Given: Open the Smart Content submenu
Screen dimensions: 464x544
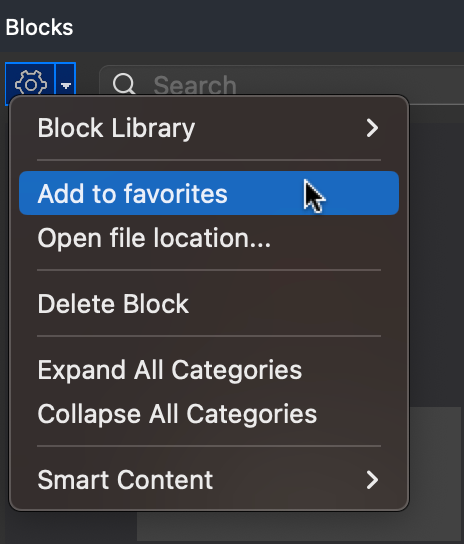Looking at the screenshot, I should click(x=209, y=480).
